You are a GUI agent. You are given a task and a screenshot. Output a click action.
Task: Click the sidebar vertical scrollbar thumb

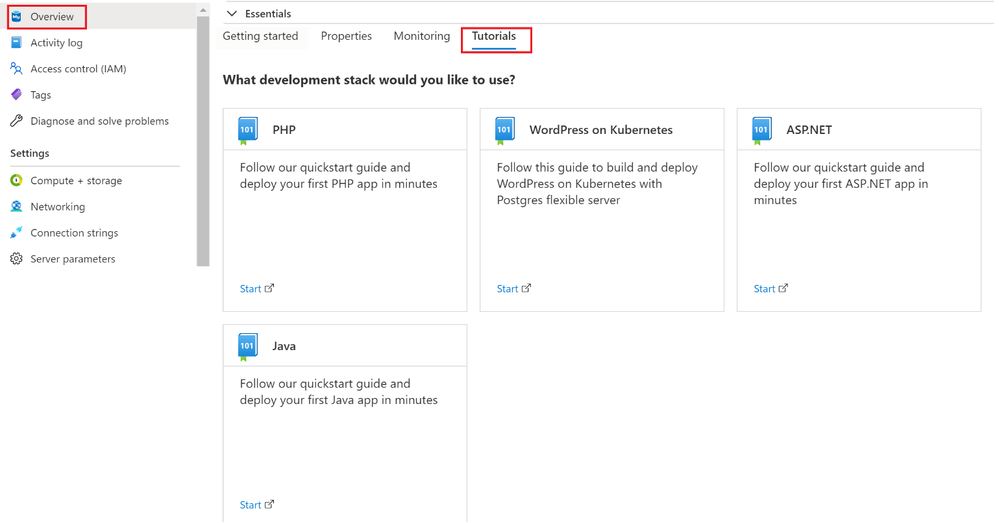click(203, 141)
